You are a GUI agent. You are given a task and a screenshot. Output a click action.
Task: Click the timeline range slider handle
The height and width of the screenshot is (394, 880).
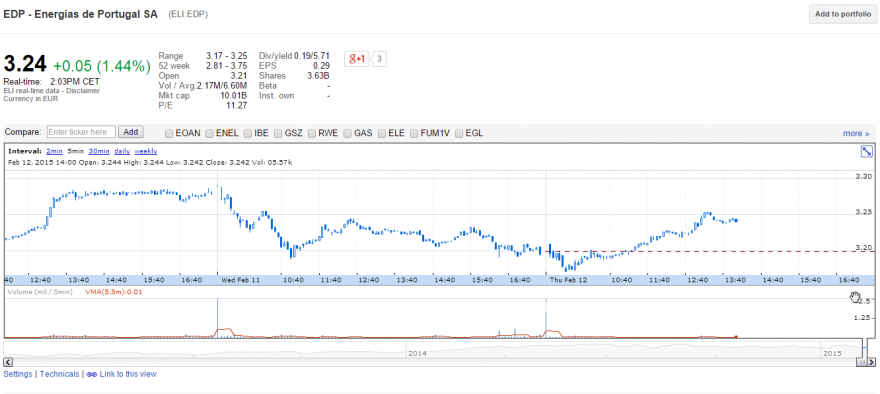pos(861,363)
